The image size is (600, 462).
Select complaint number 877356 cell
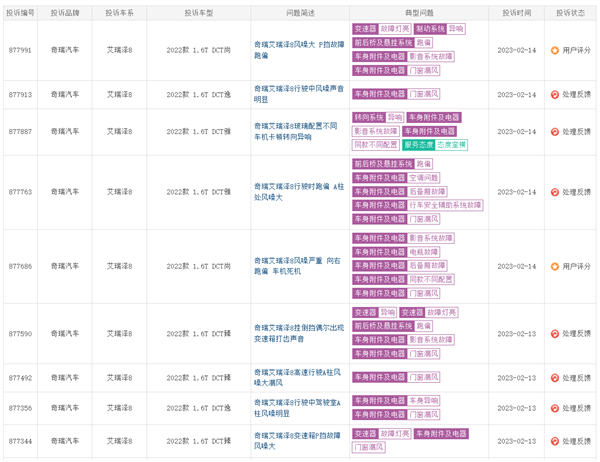click(x=20, y=408)
